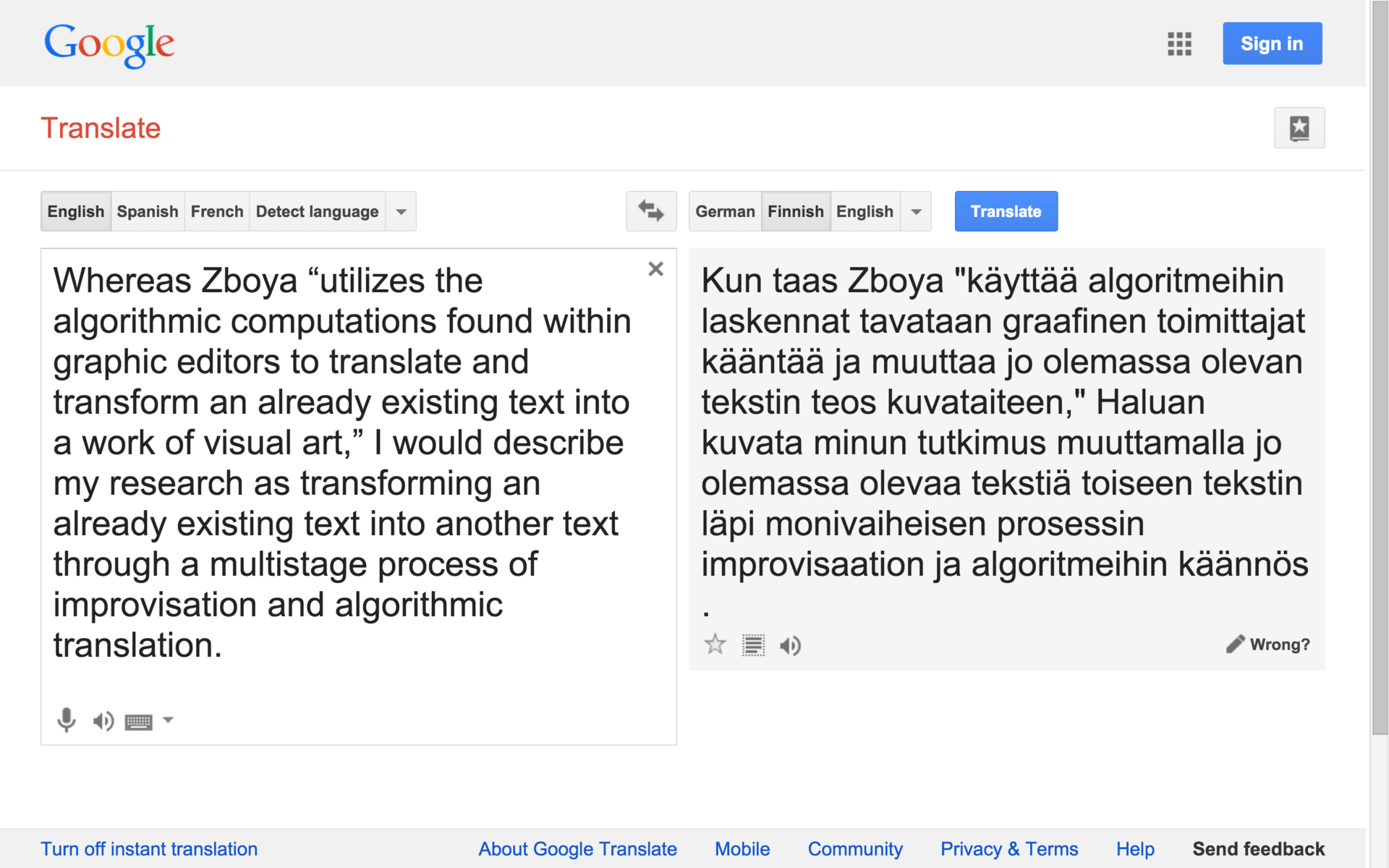Listen to the English source text

click(x=103, y=720)
